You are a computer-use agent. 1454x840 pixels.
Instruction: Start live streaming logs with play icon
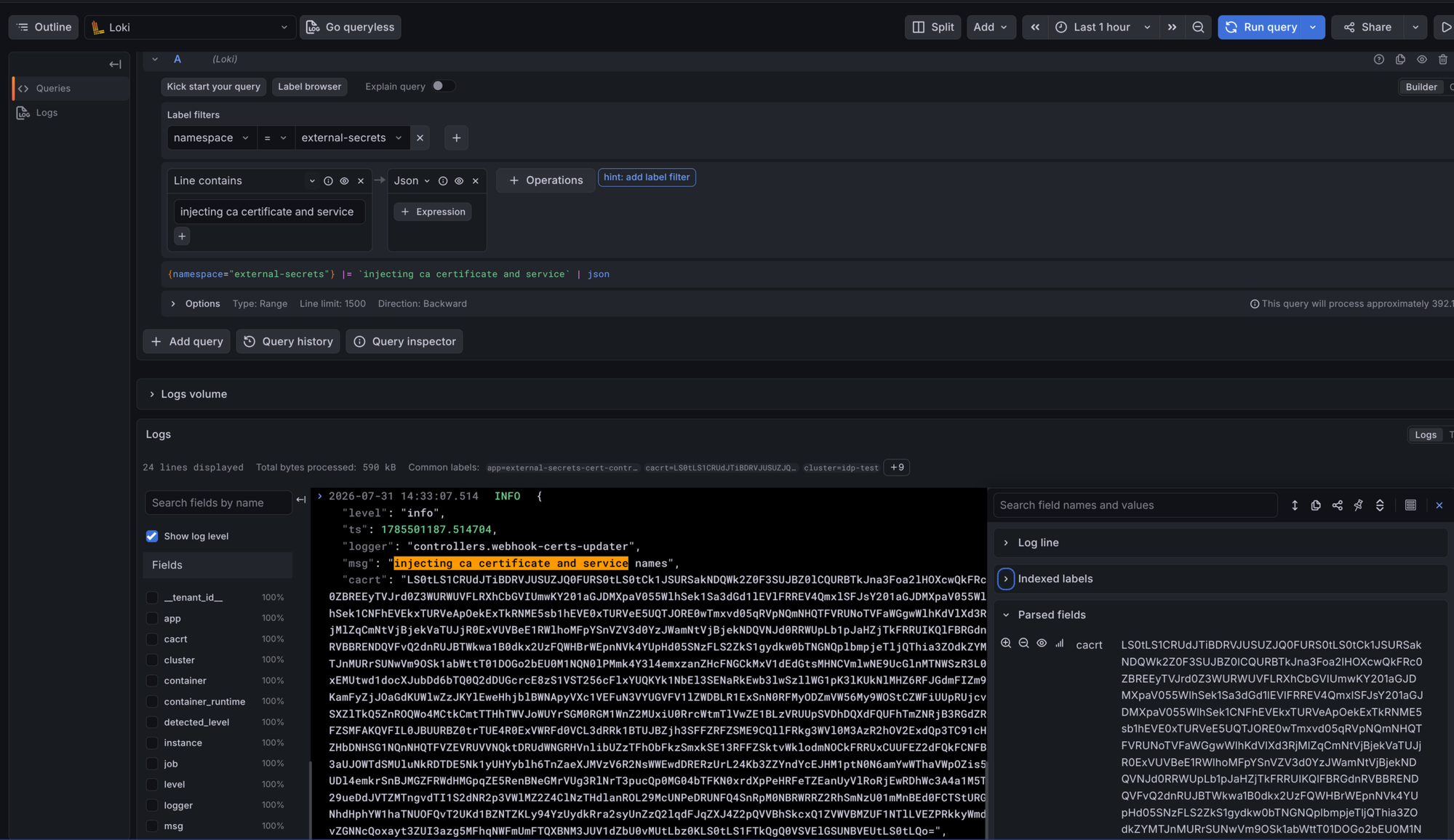coord(1445,27)
